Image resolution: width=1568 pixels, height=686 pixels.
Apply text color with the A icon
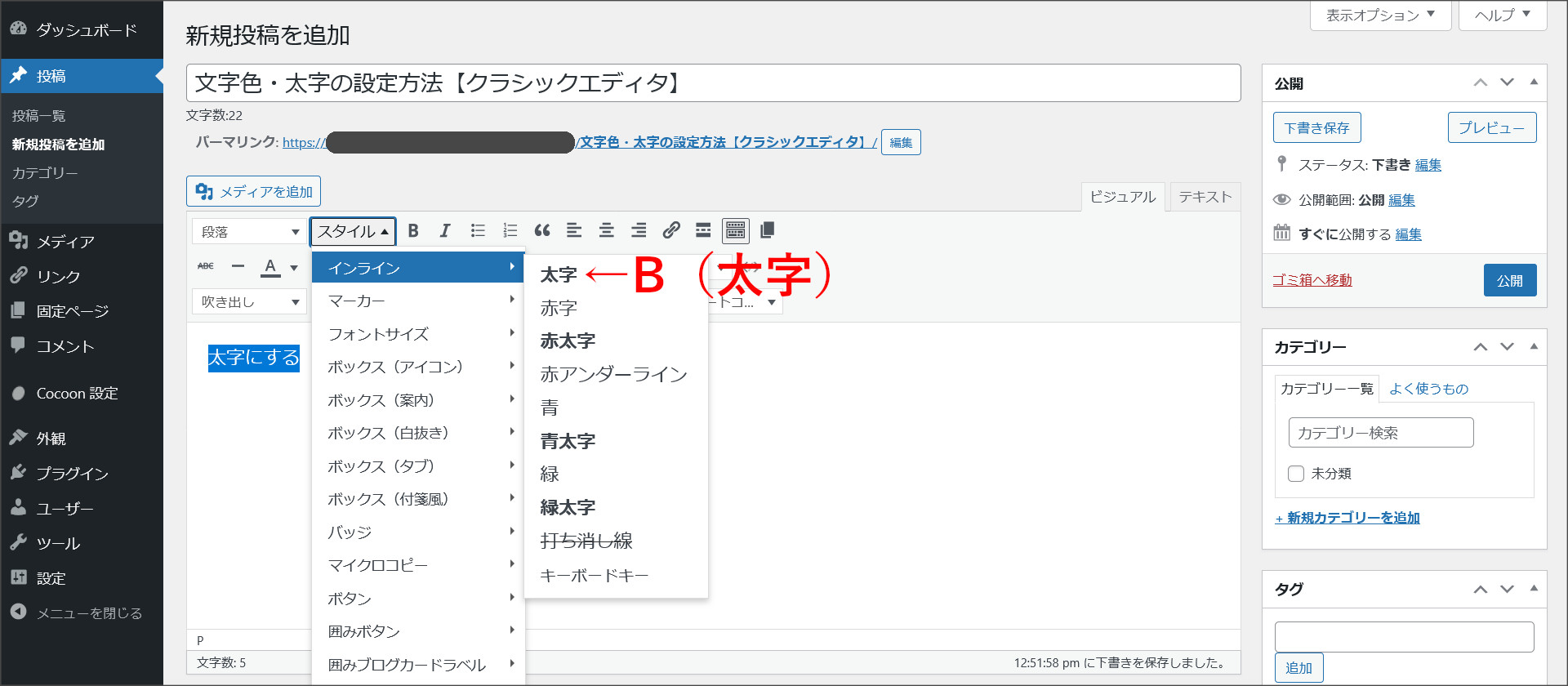(x=270, y=267)
